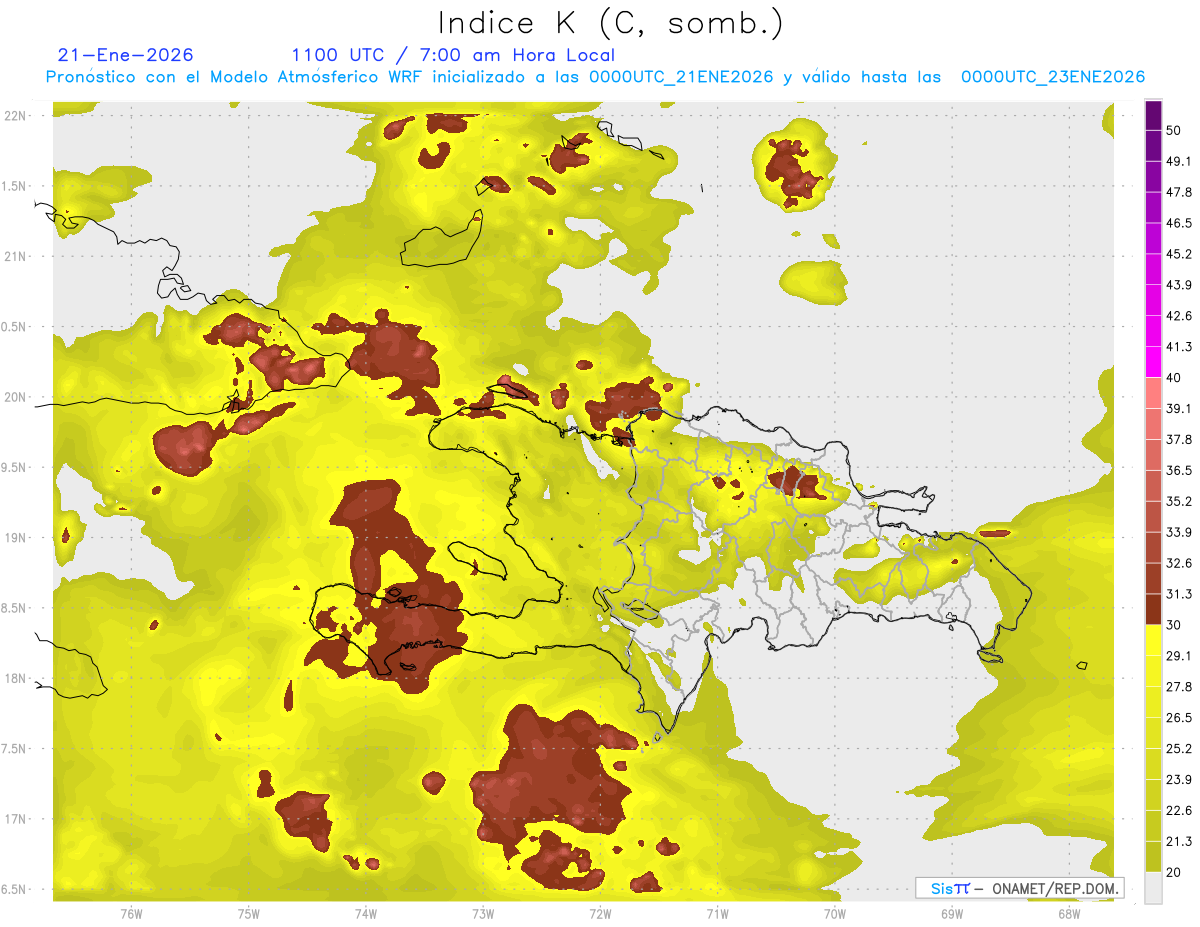Click the '41.3' colorbar value

point(1179,347)
